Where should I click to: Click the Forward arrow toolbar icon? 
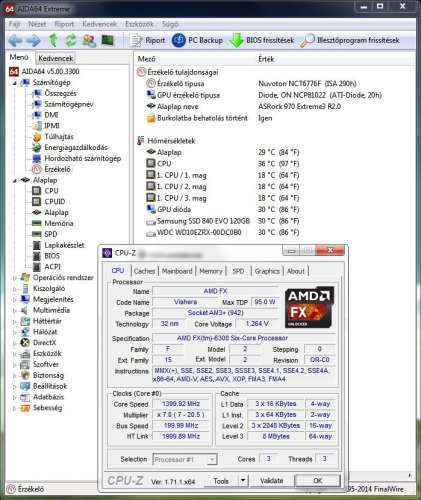point(33,40)
